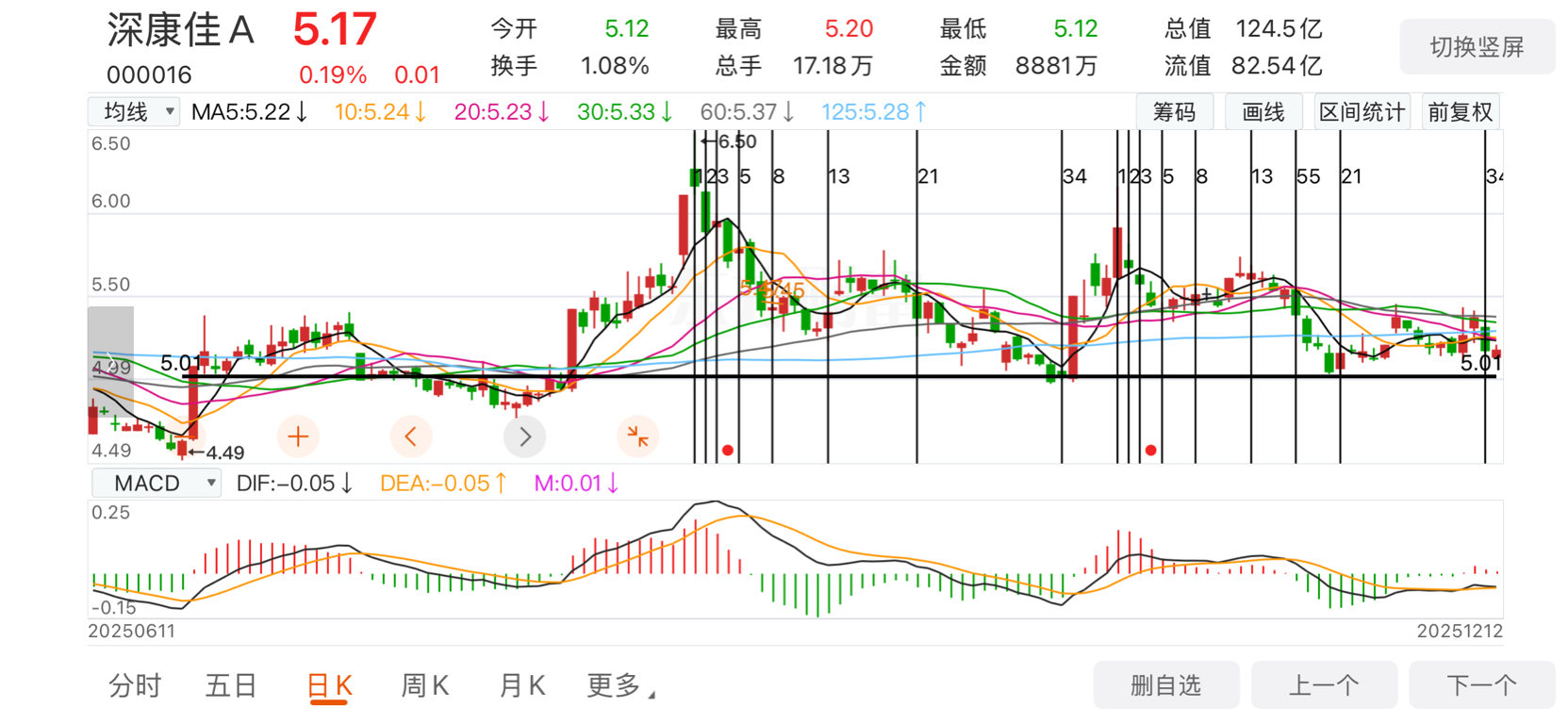
Task: Switch to the 五日 tab
Action: click(231, 685)
